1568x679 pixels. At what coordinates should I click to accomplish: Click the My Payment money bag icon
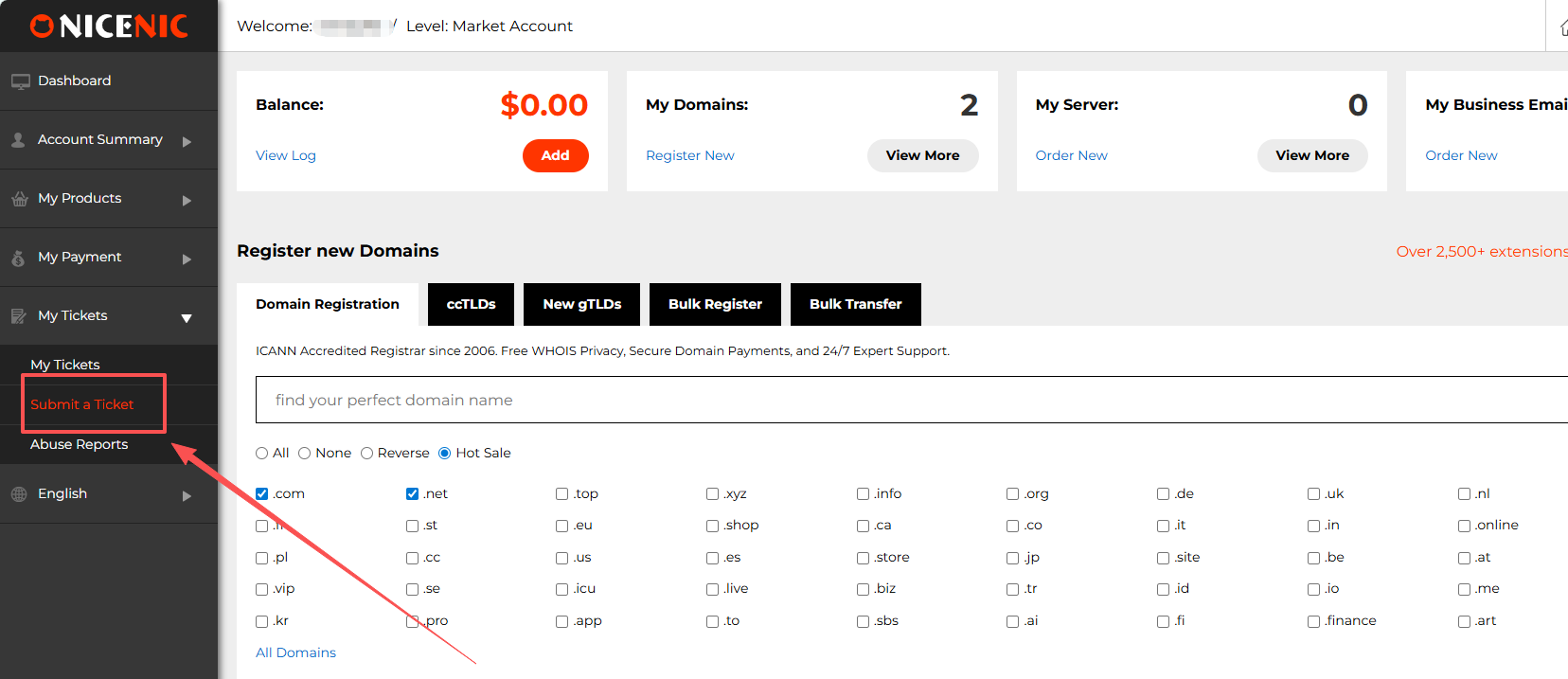click(x=18, y=258)
